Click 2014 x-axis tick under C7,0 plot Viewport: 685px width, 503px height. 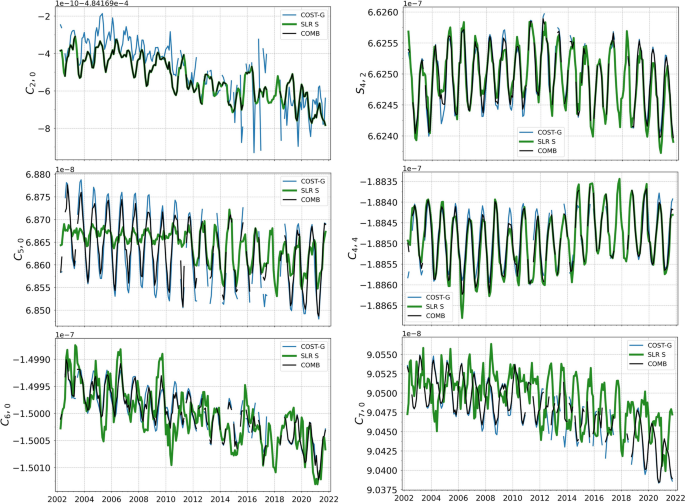(567, 498)
